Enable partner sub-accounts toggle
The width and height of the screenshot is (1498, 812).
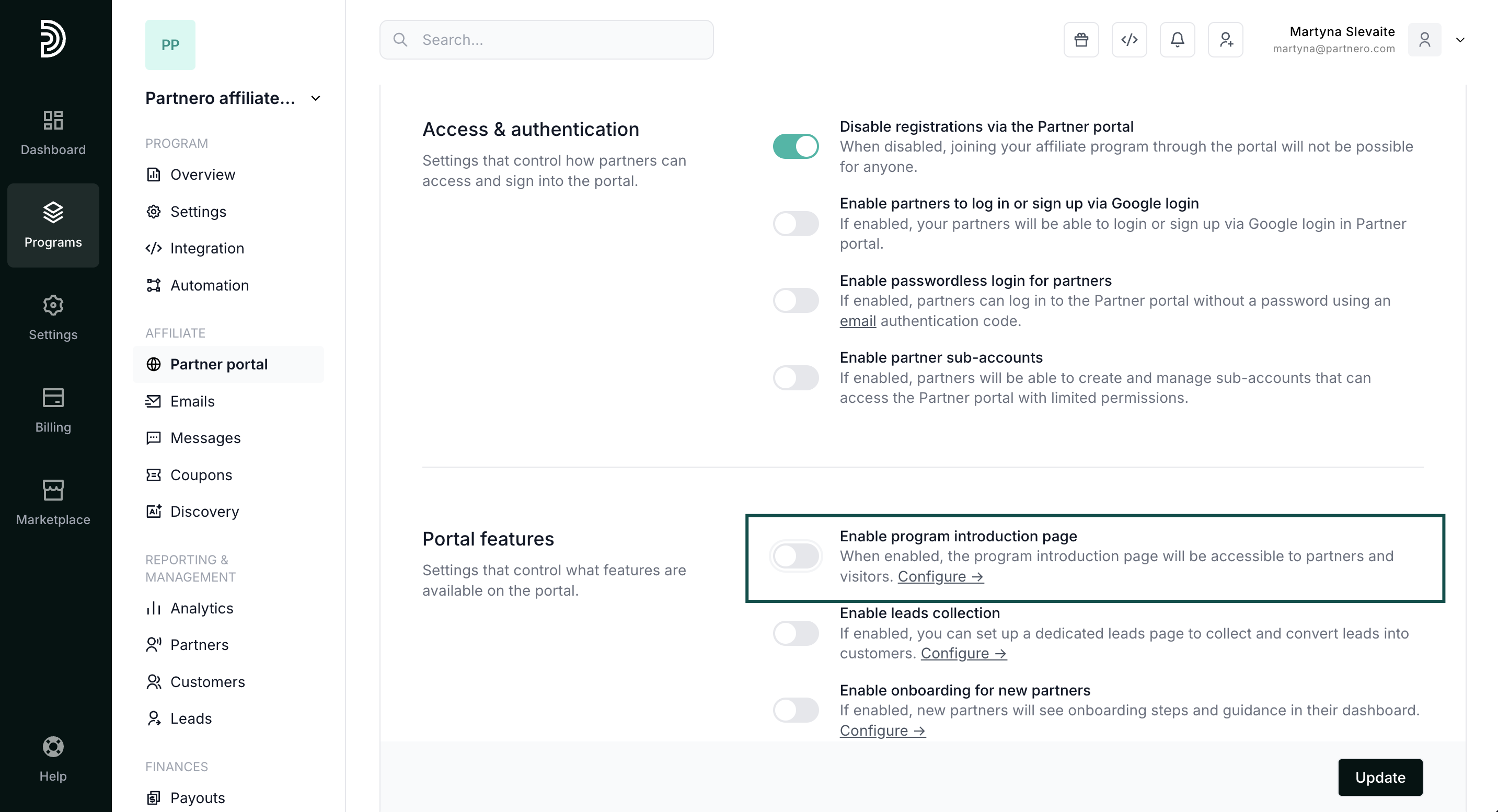796,378
